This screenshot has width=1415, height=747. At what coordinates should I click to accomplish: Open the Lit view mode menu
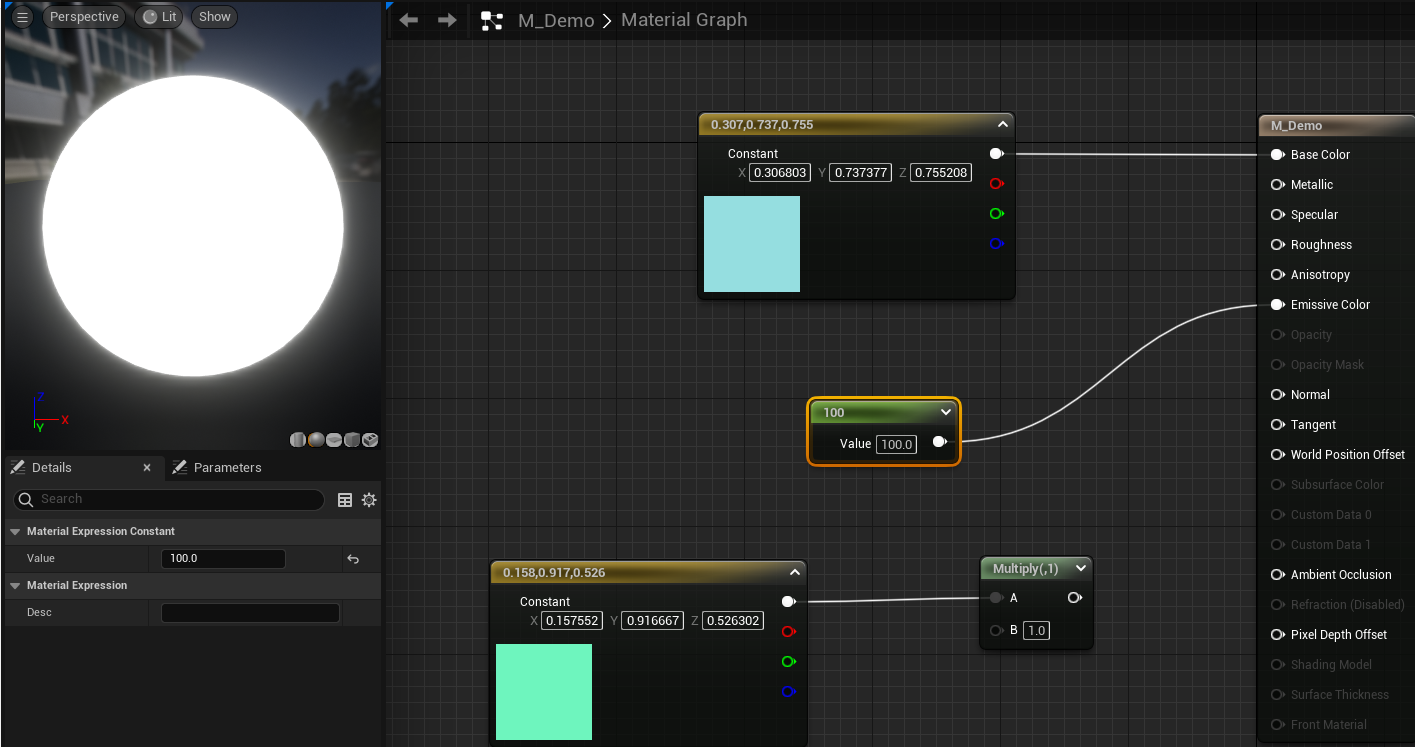point(160,17)
